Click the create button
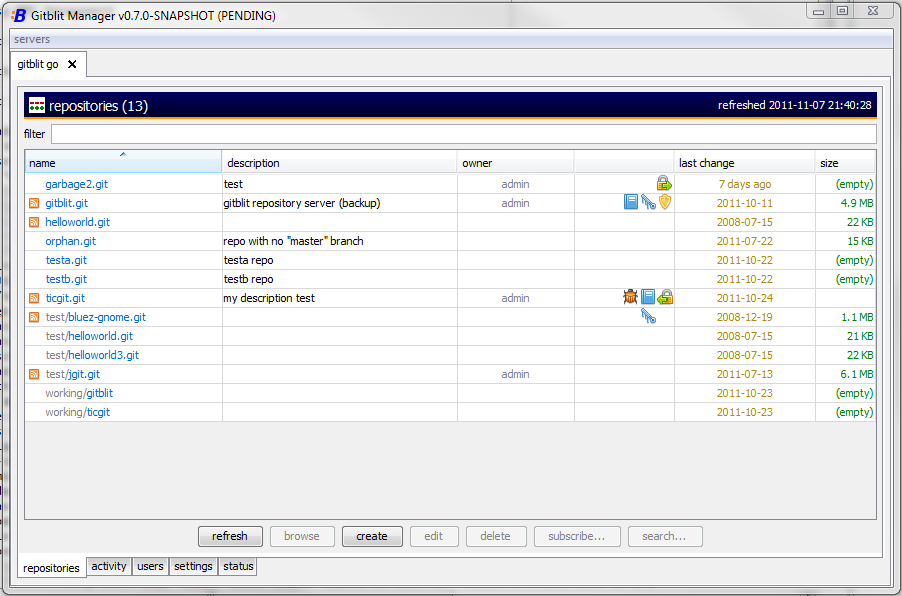 coord(372,536)
